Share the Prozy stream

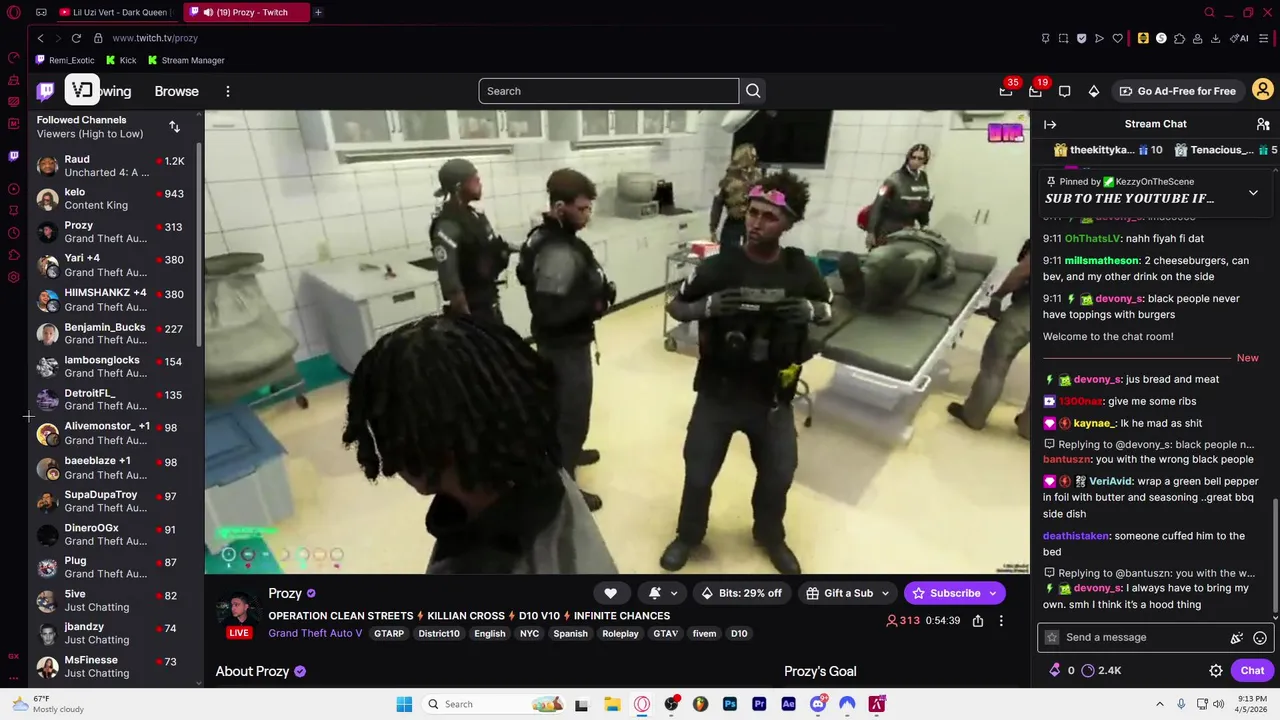(x=978, y=621)
